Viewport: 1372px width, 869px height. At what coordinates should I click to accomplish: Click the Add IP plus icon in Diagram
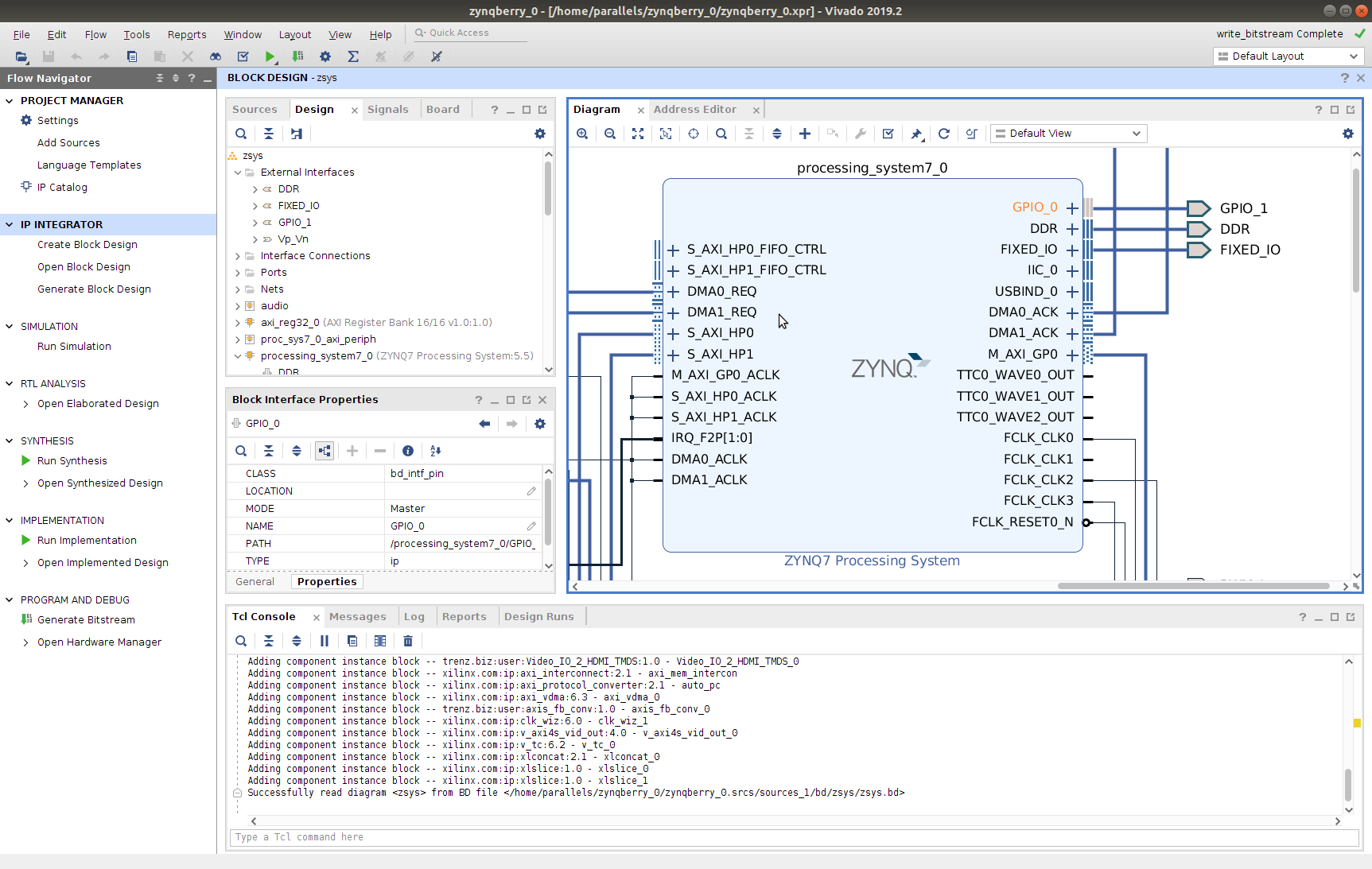pos(805,134)
